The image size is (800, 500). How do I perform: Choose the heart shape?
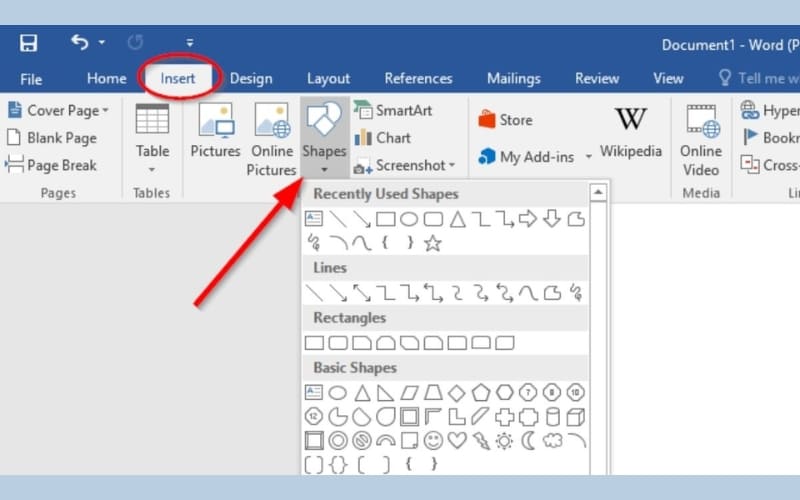pyautogui.click(x=457, y=440)
